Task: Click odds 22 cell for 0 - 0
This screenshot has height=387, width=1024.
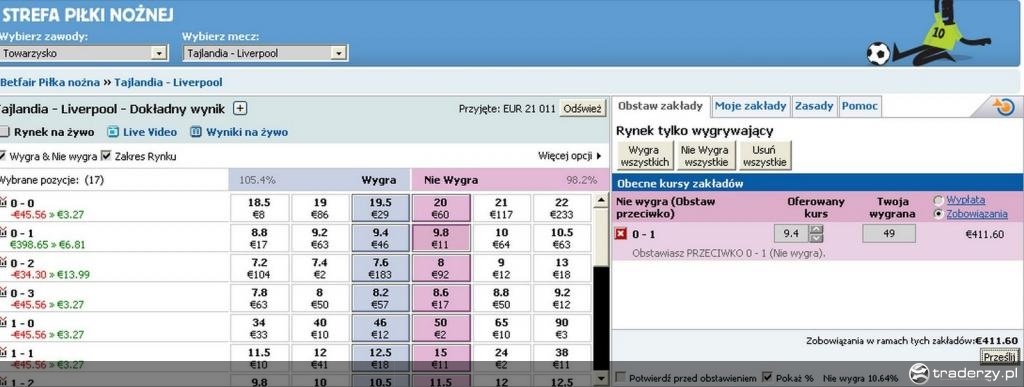Action: coord(562,208)
